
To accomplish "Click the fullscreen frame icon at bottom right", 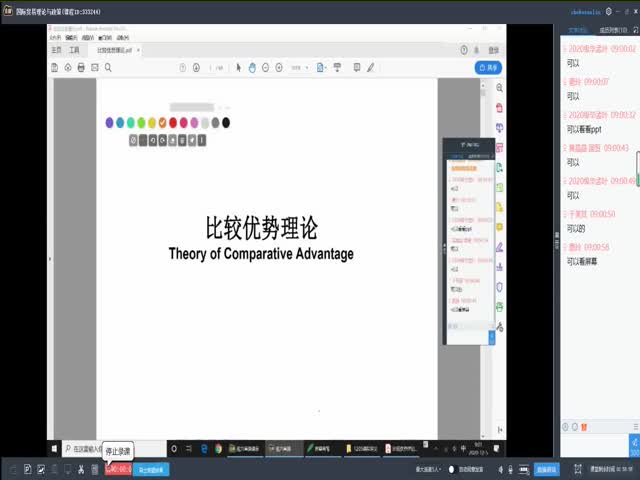I will click(578, 469).
